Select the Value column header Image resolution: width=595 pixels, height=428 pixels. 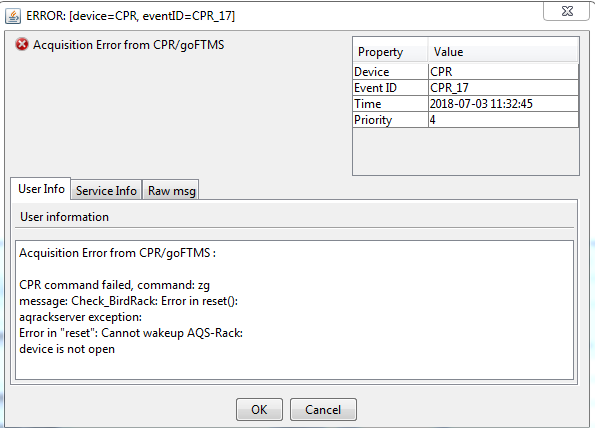pos(504,52)
